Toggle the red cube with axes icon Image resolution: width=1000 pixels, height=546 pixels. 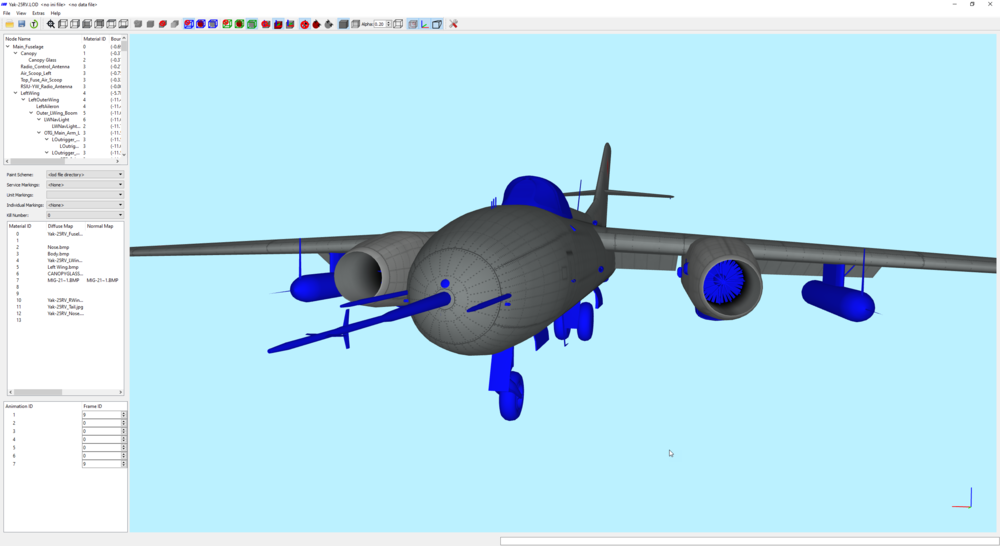point(278,24)
